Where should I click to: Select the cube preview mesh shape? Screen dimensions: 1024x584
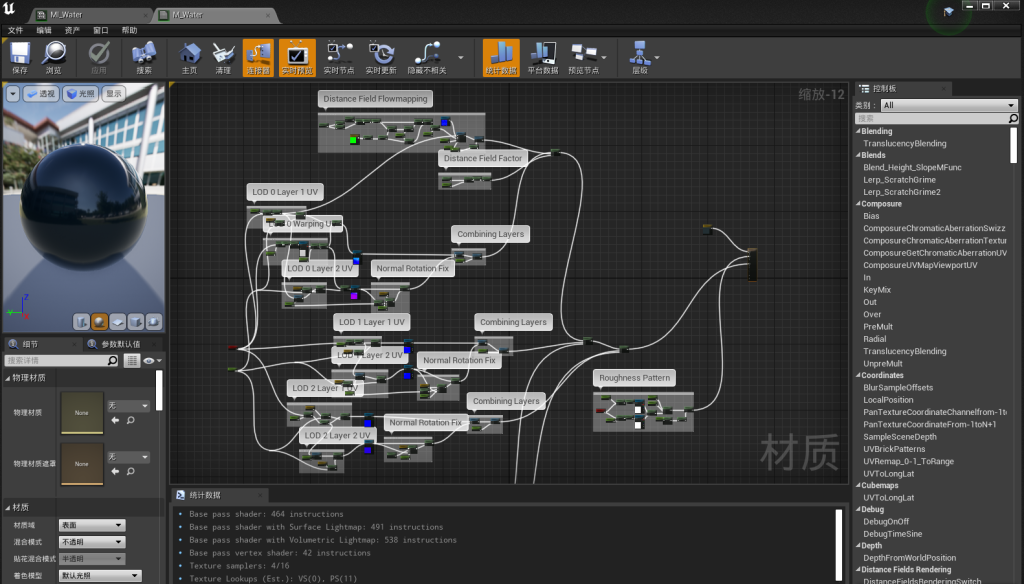(x=136, y=321)
